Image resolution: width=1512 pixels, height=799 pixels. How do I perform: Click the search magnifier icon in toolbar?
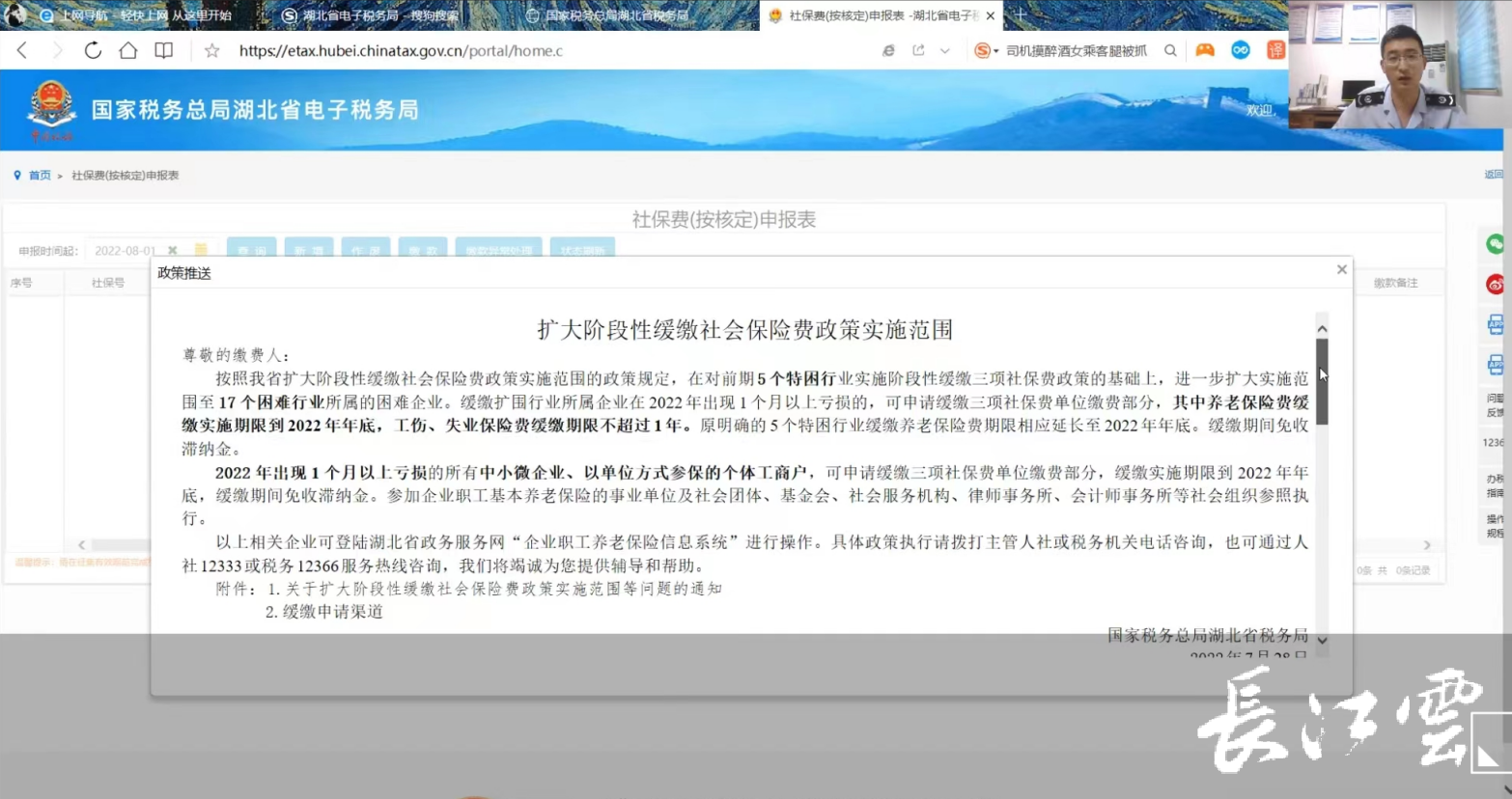1170,51
